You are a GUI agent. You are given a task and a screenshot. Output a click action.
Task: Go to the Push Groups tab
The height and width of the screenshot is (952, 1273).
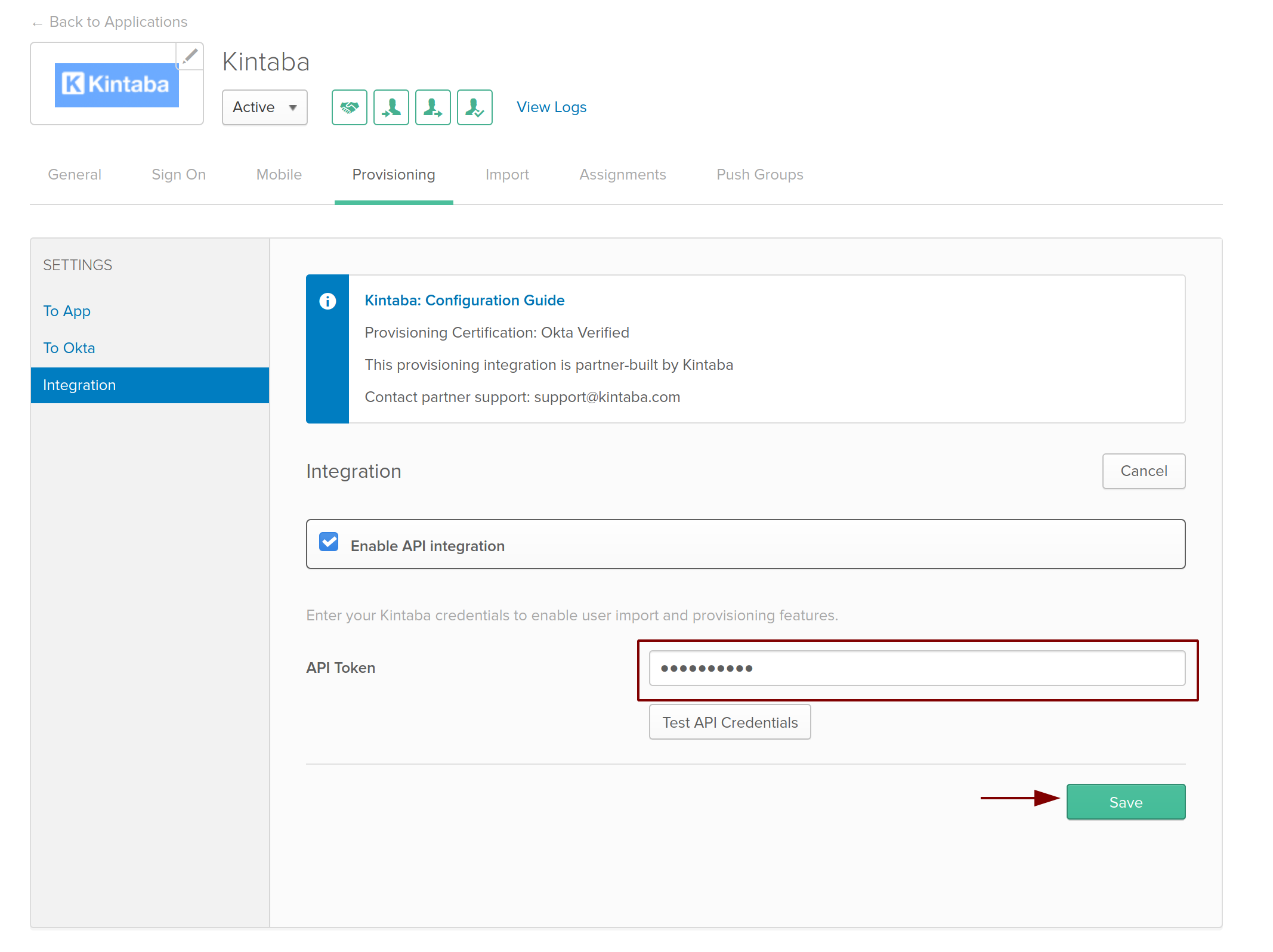click(759, 175)
